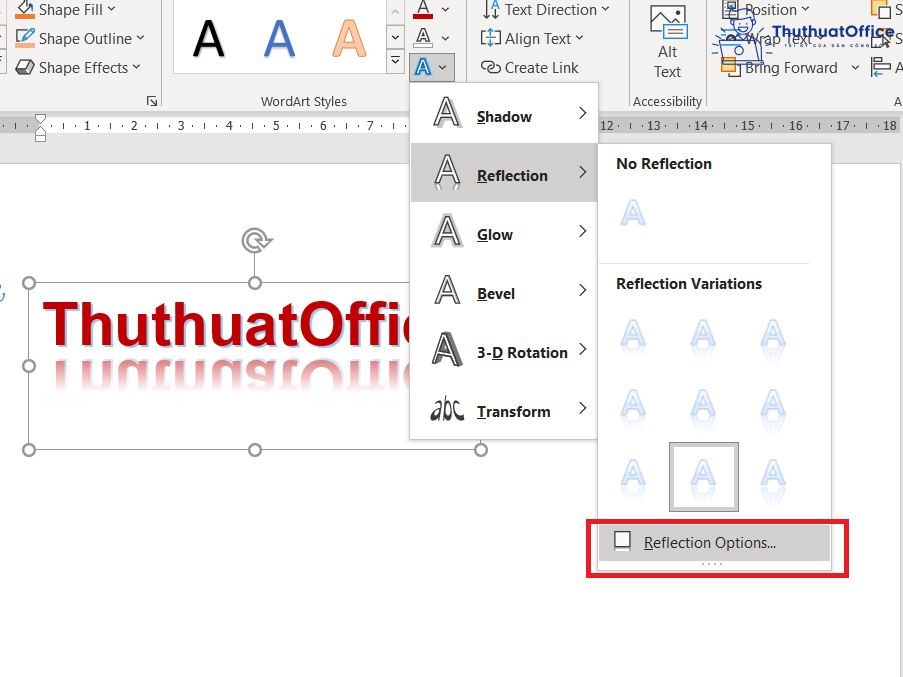The height and width of the screenshot is (677, 903).
Task: Select the No Reflection preset
Action: pos(633,214)
